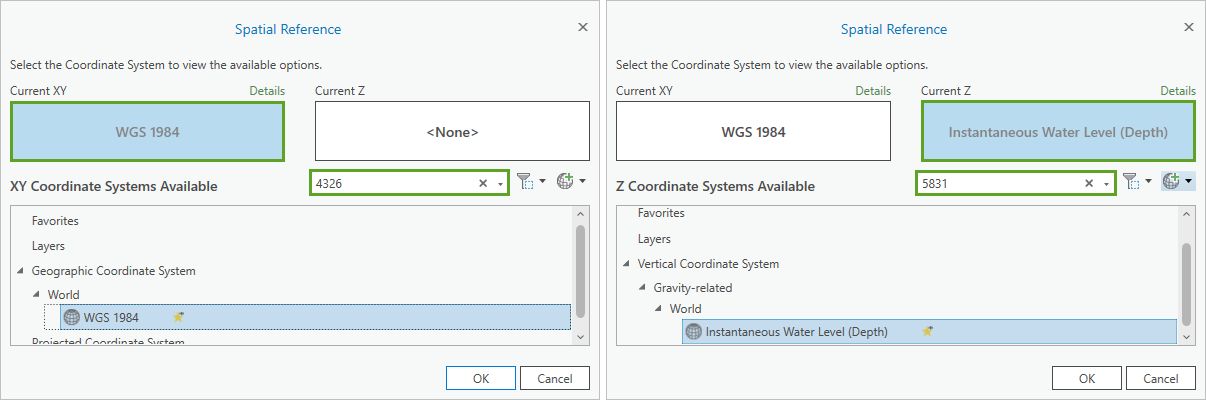Image resolution: width=1206 pixels, height=400 pixels.
Task: Open the dropdown arrow of the 4326 search box
Action: click(499, 184)
